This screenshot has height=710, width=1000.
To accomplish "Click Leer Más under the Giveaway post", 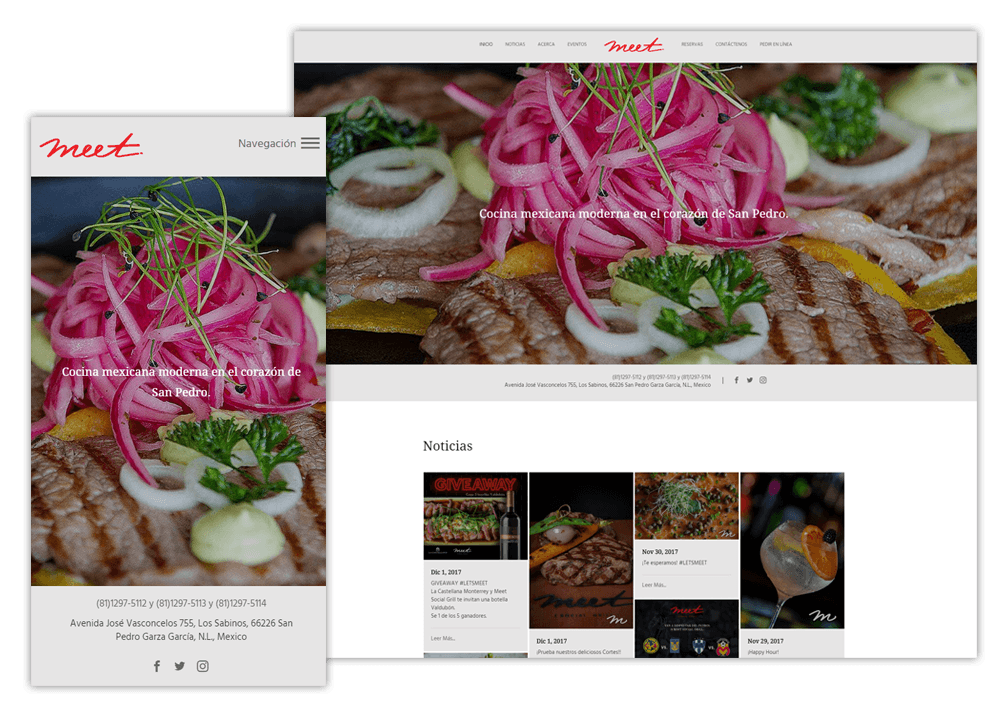I will tap(443, 638).
